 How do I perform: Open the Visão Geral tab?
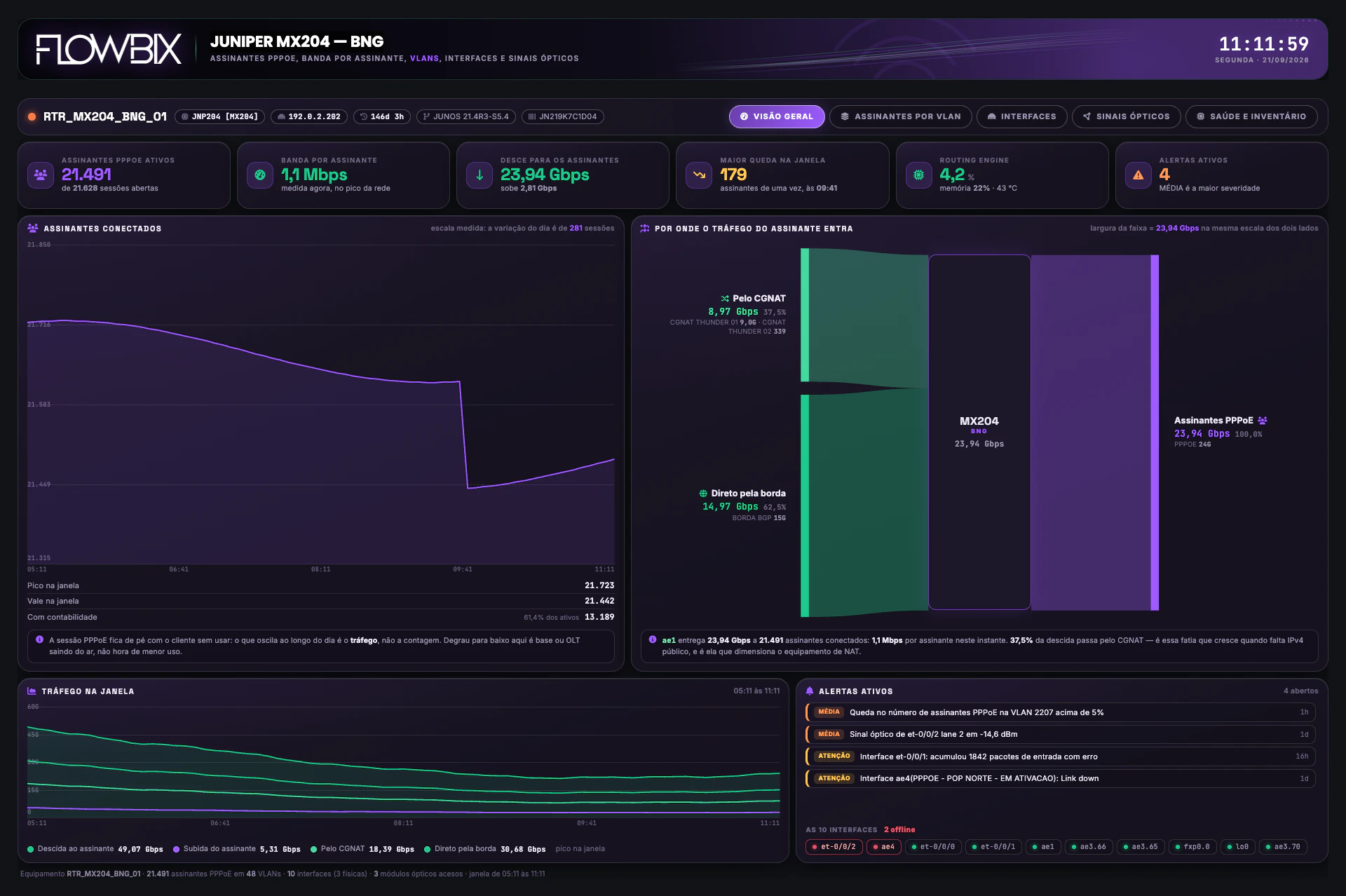777,116
